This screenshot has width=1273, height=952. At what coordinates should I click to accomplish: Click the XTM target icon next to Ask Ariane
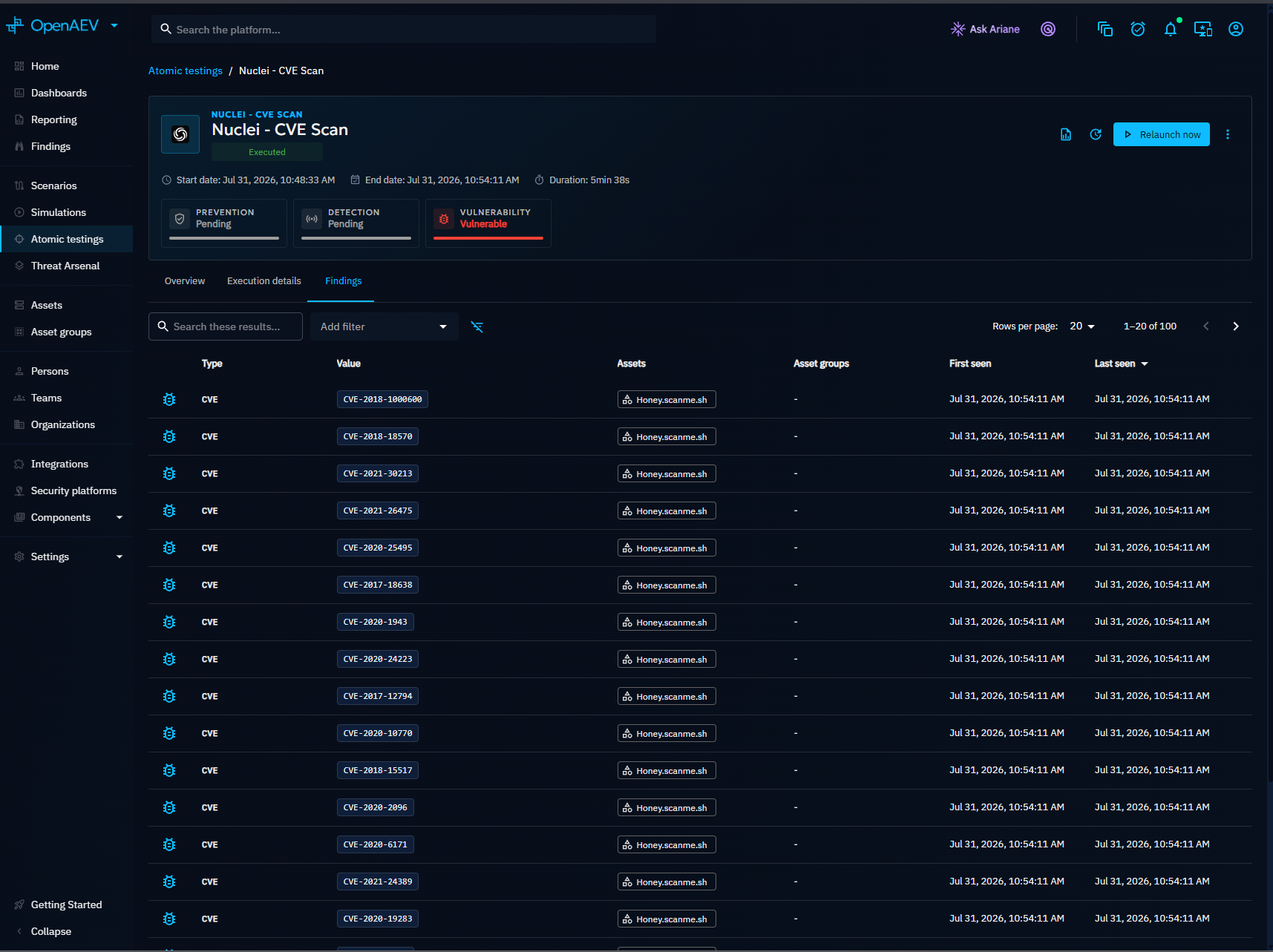pos(1048,29)
